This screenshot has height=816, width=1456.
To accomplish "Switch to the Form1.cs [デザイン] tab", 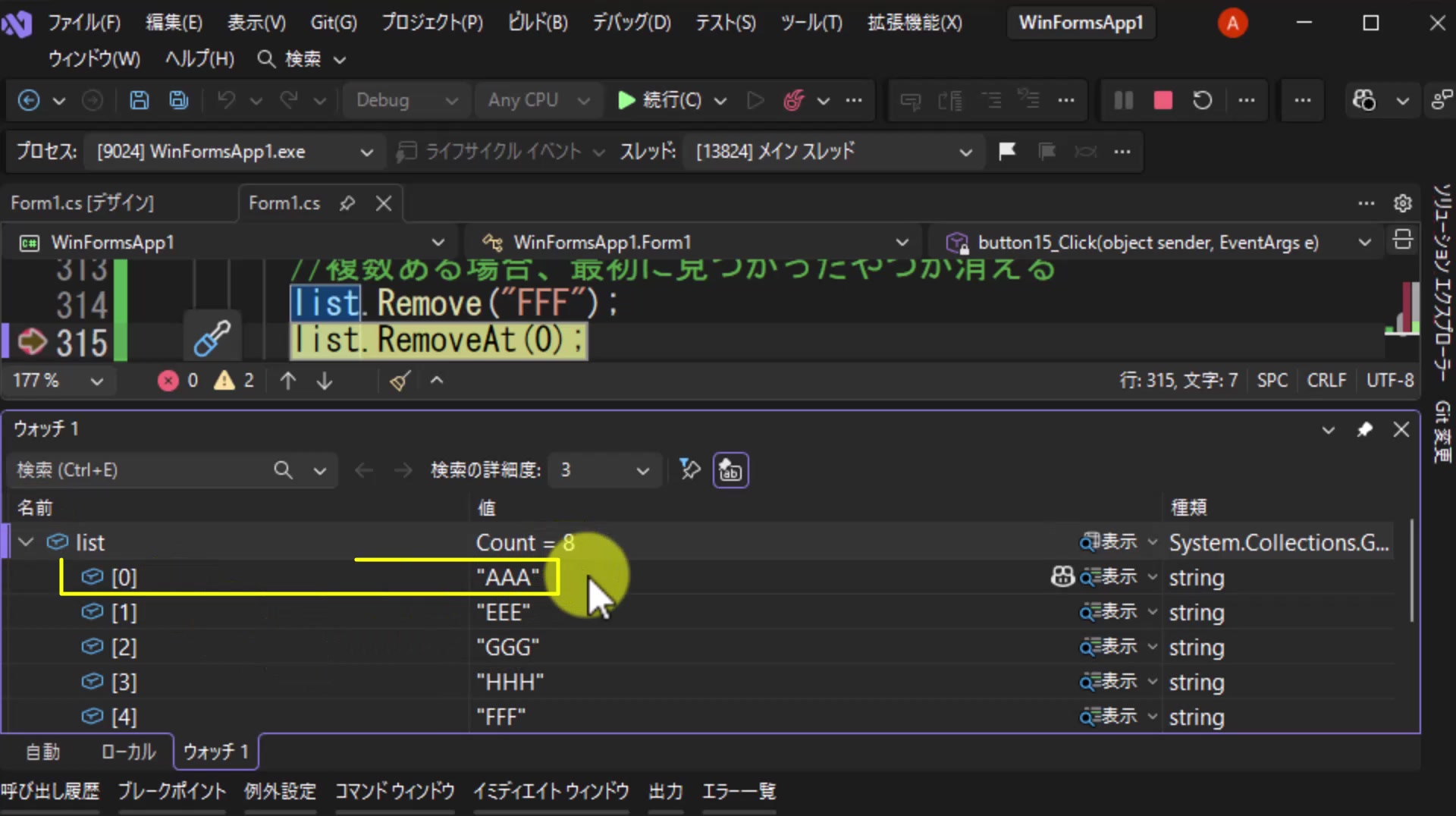I will point(82,203).
